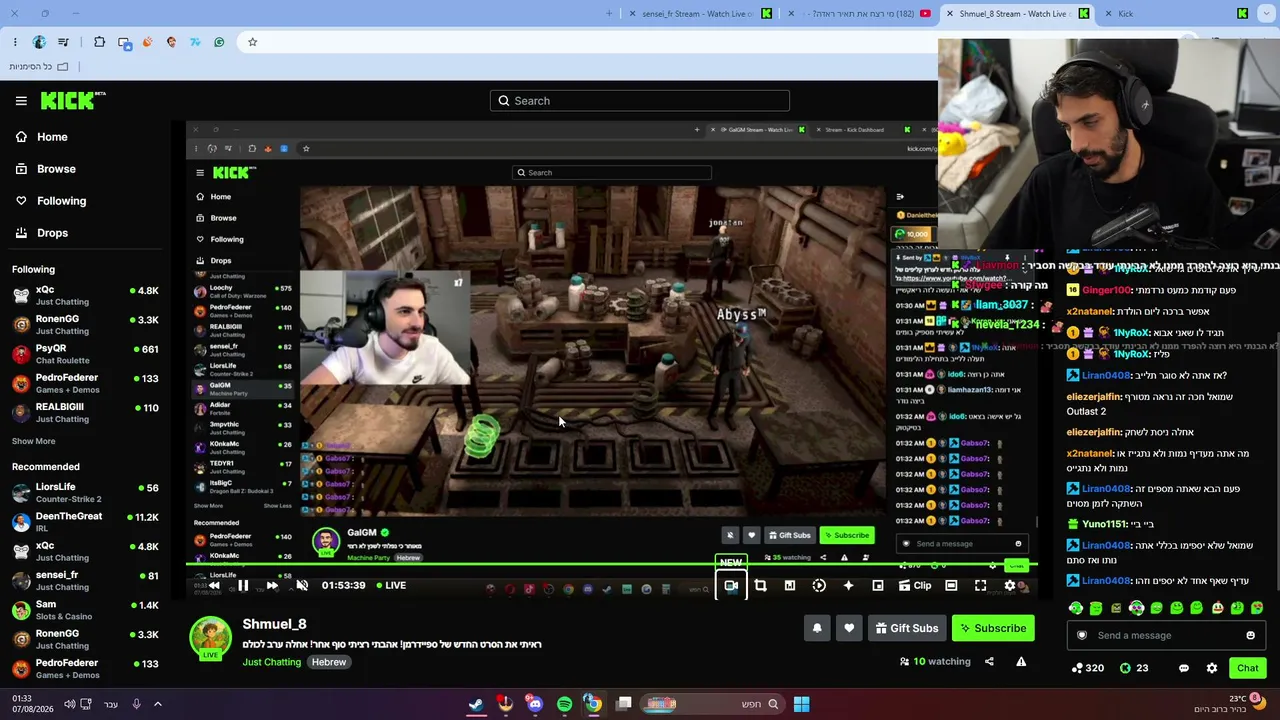Click the sparkle icon in player controls
The image size is (1280, 720).
click(x=849, y=586)
